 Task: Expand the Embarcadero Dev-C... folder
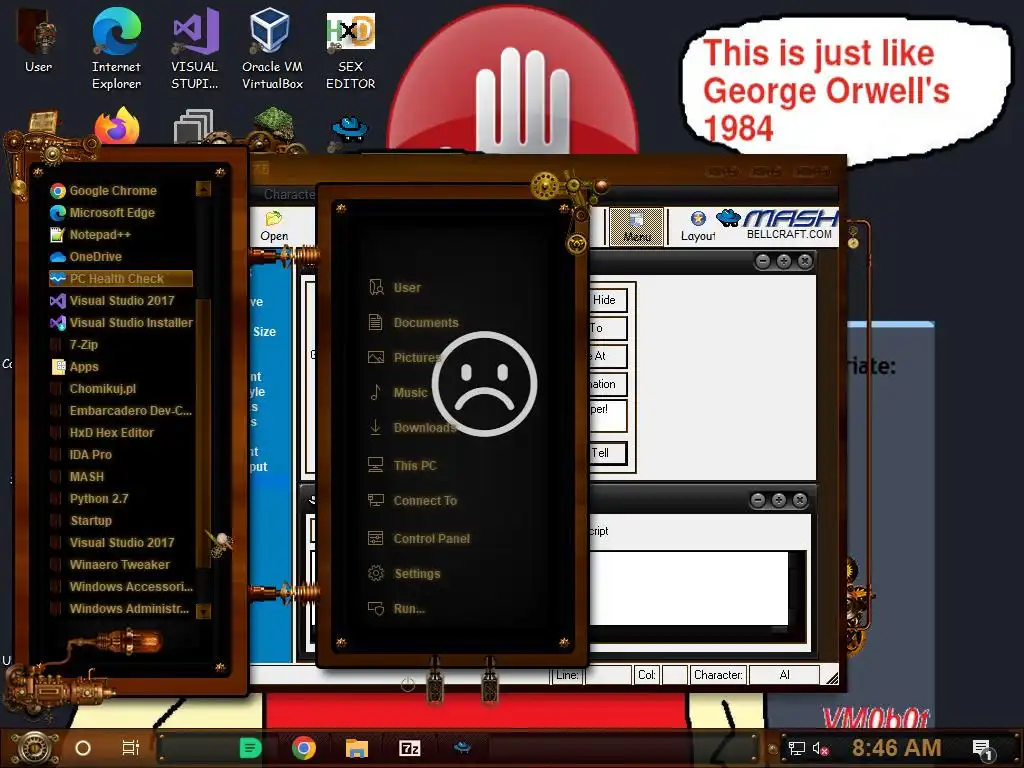coord(121,411)
